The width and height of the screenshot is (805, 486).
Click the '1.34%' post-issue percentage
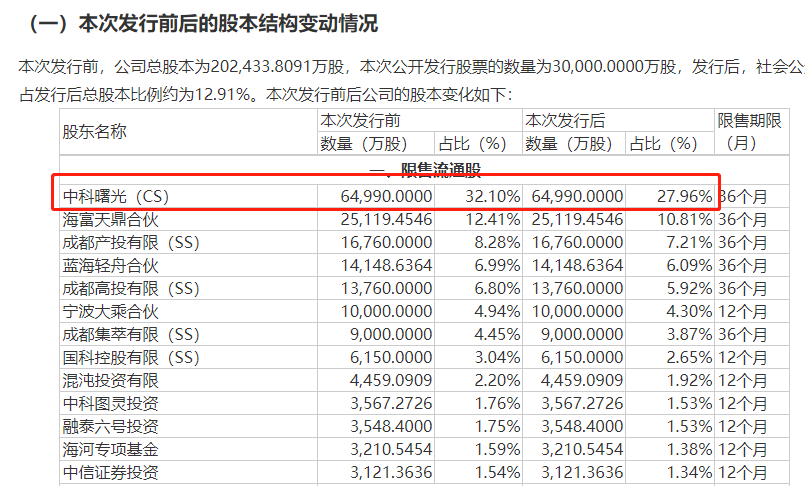coord(689,473)
